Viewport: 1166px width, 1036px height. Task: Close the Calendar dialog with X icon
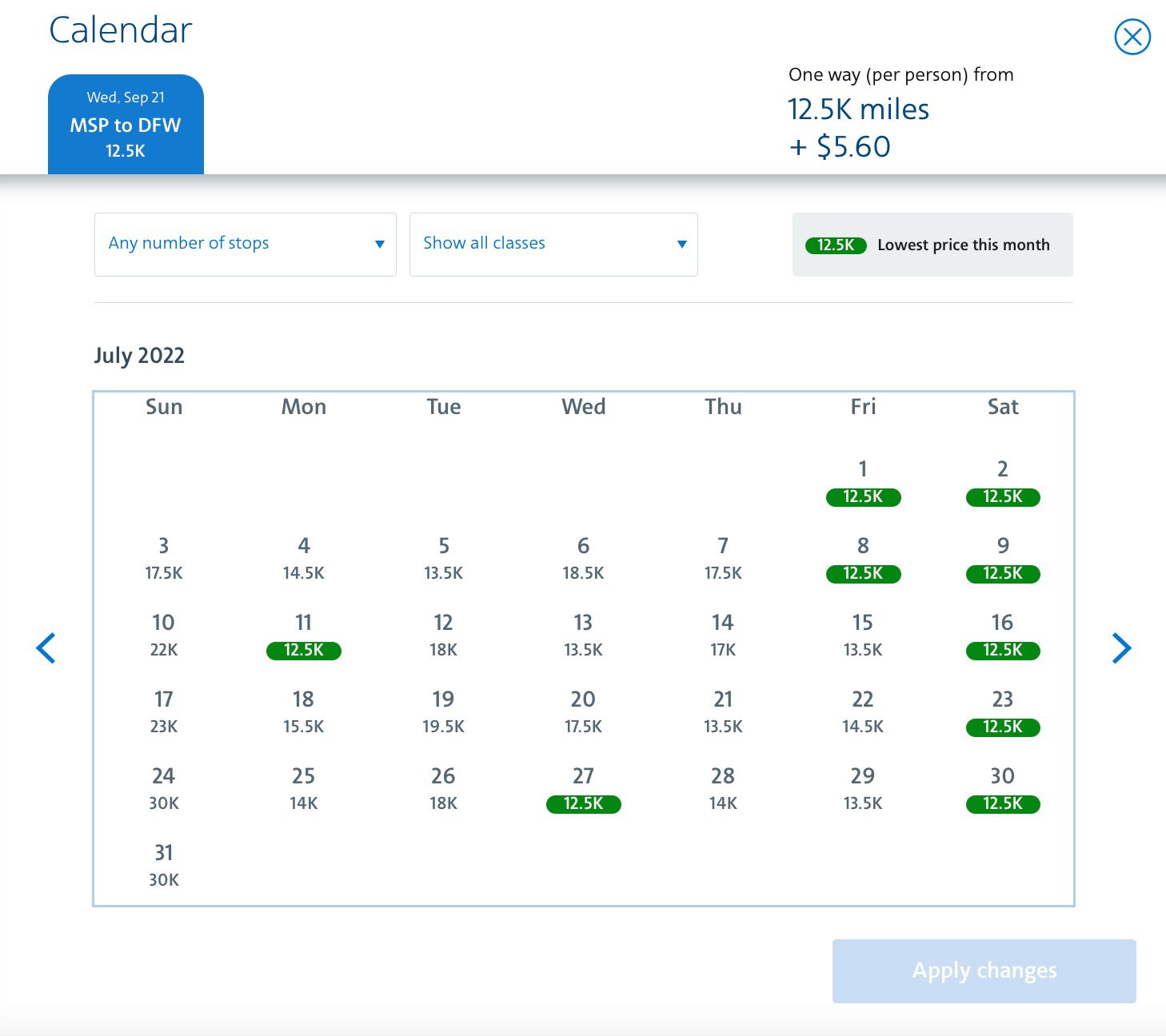1132,38
